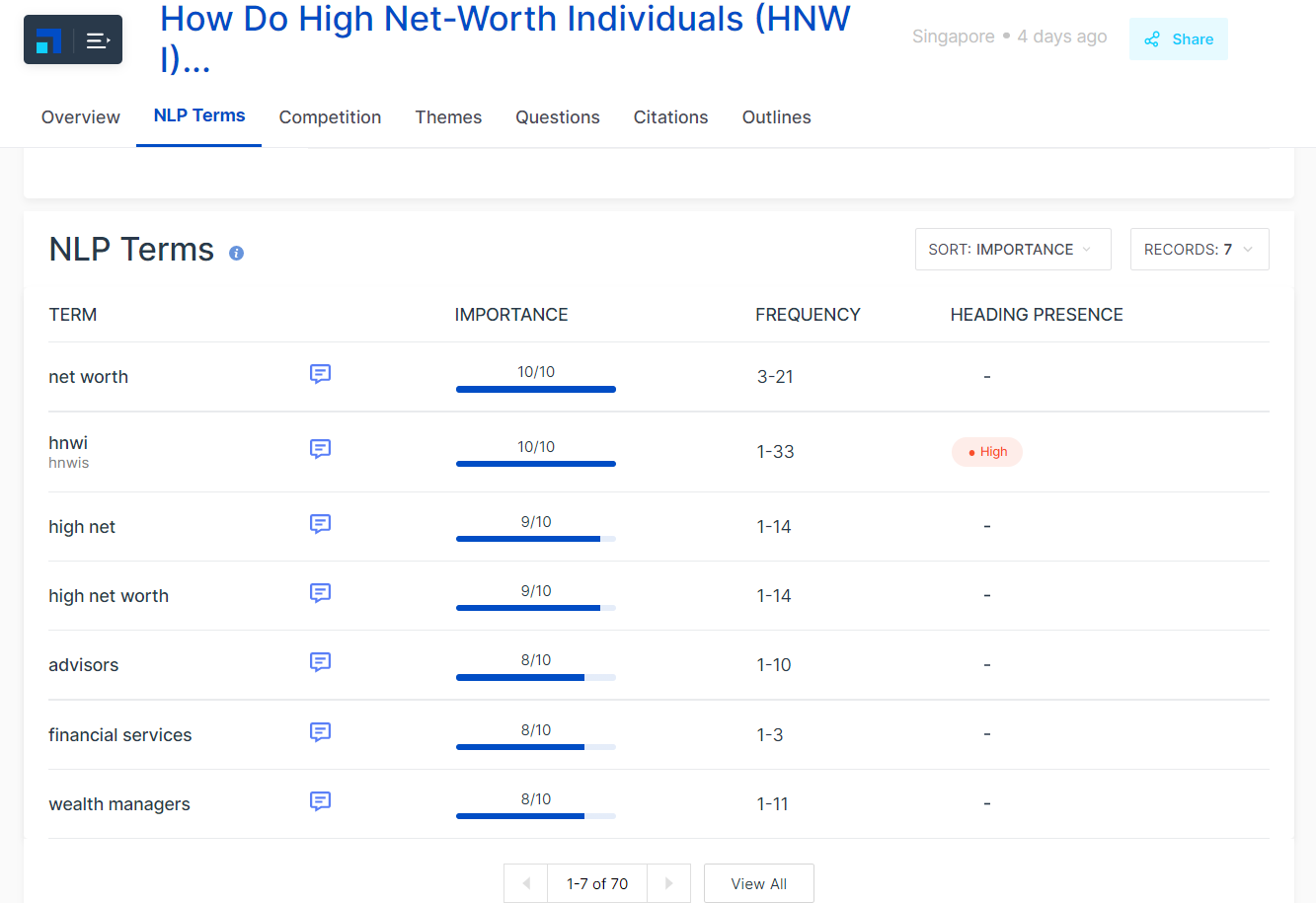Click the Share button

point(1178,39)
